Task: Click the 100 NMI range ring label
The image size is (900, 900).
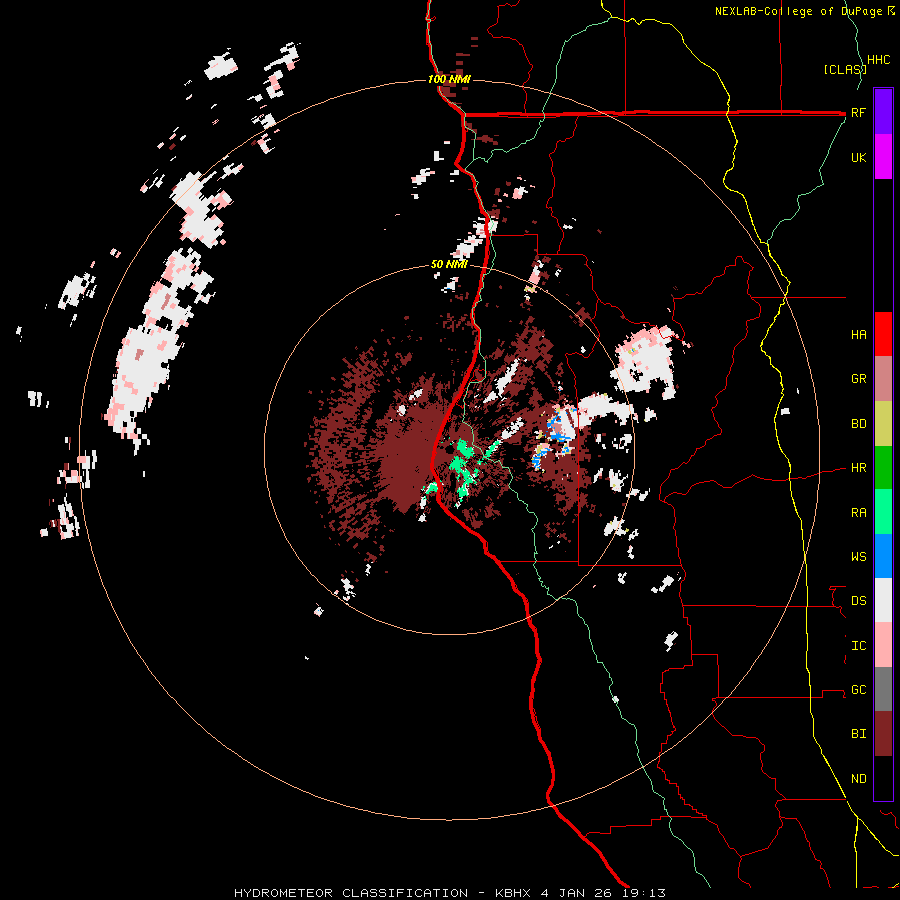Action: (x=449, y=79)
